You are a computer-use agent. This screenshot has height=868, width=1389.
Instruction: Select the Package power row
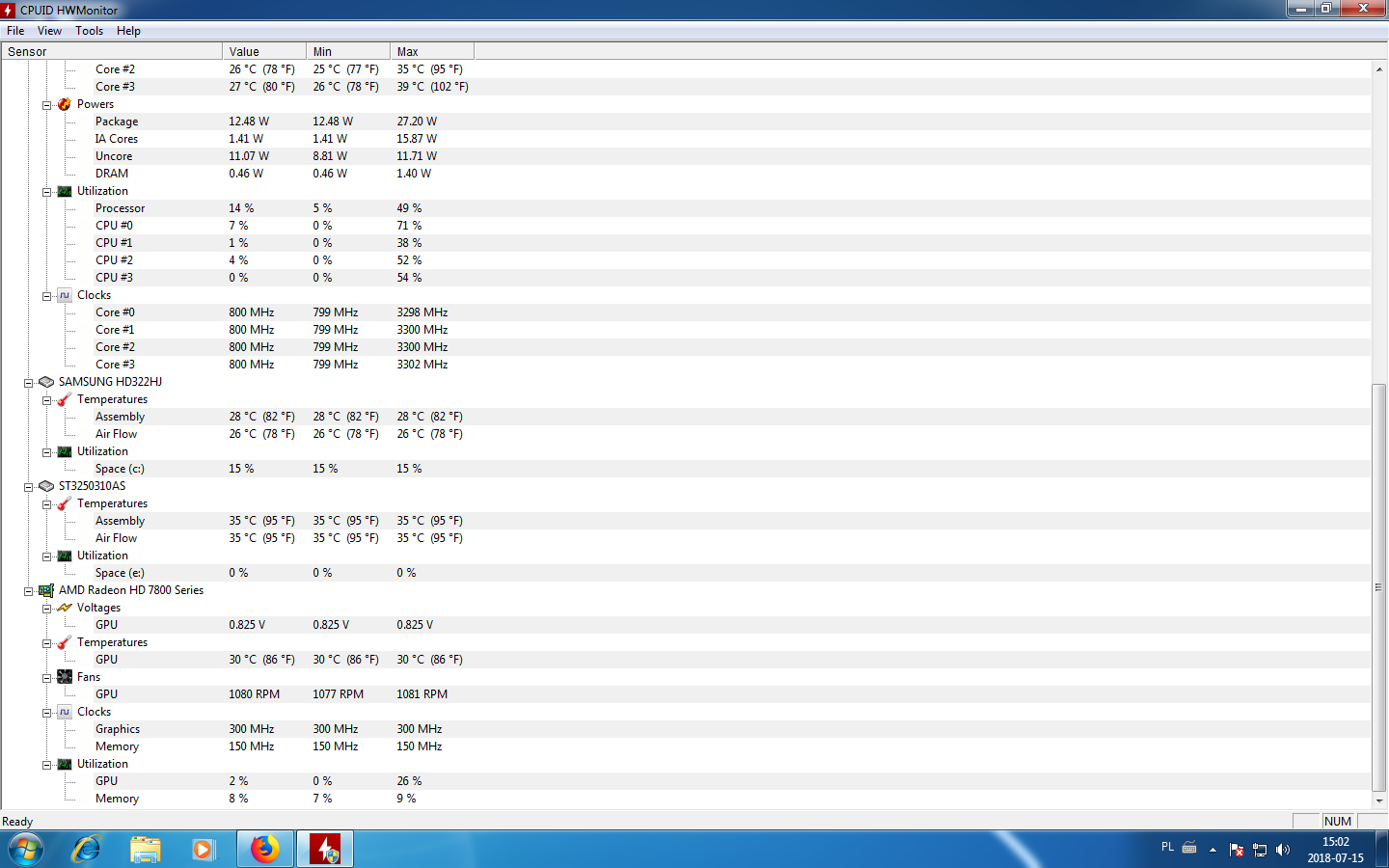pyautogui.click(x=117, y=122)
